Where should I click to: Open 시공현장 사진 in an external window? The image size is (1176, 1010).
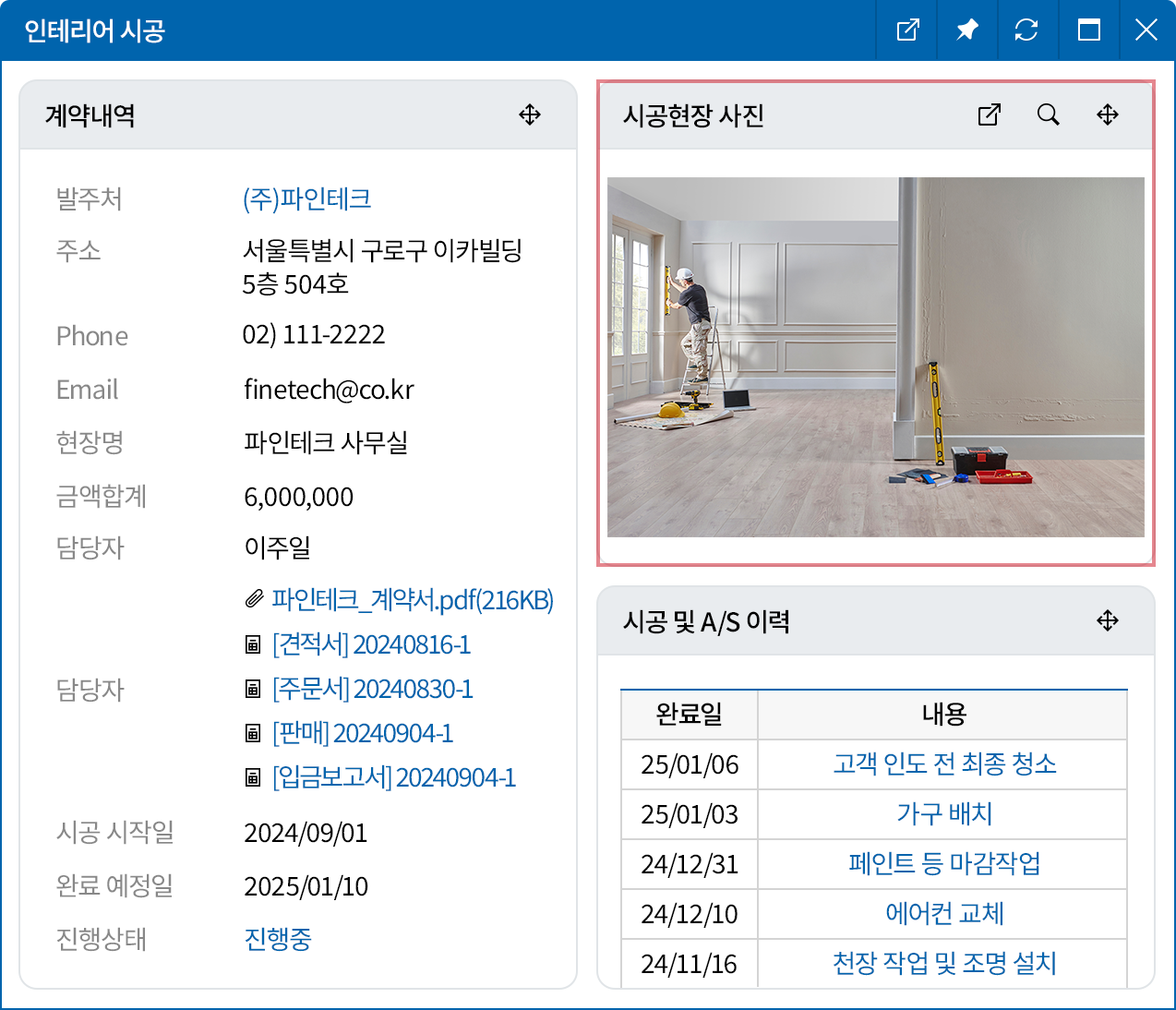click(989, 114)
